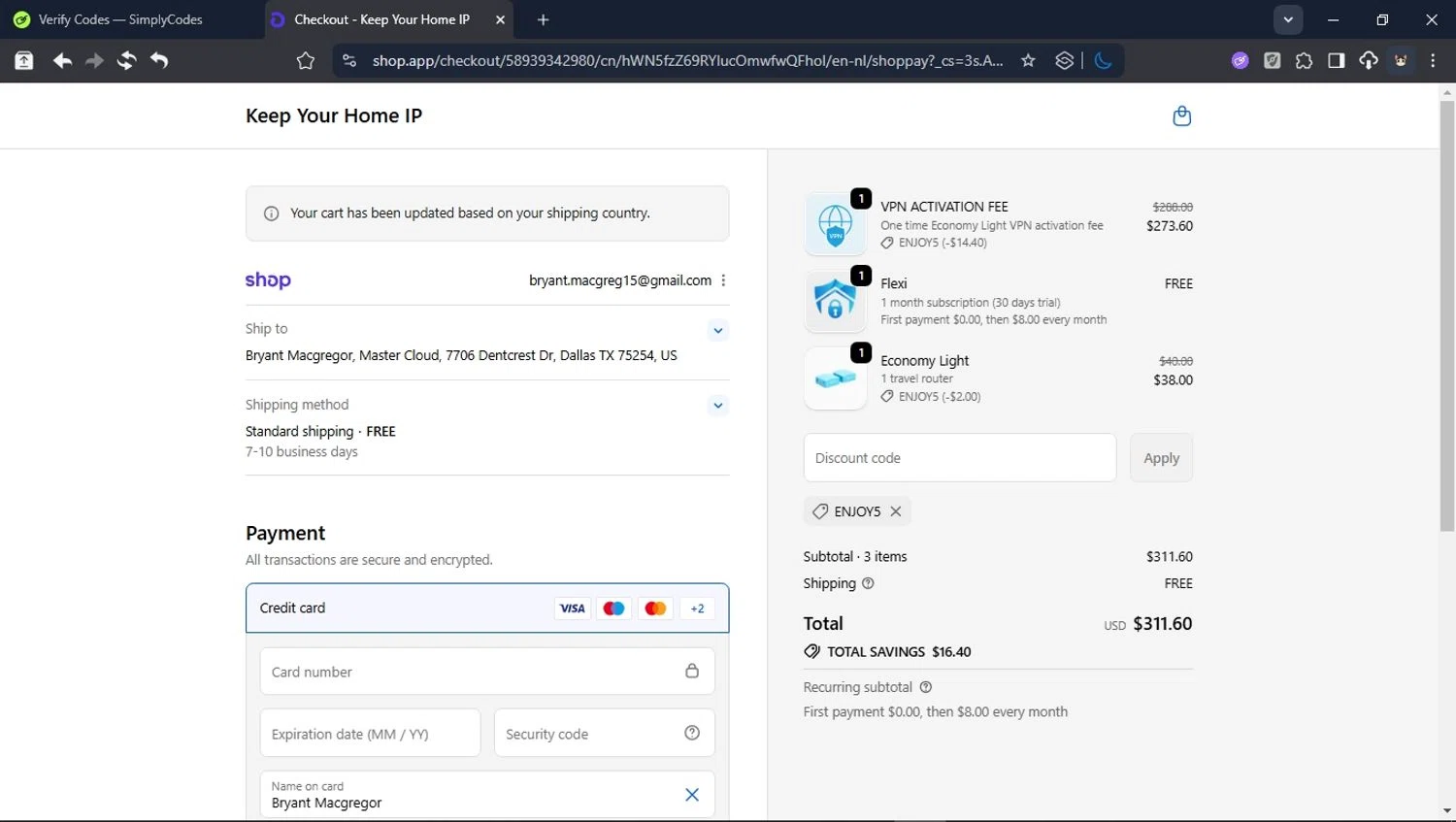Open the lightning bolt extension icon

pos(1272,60)
